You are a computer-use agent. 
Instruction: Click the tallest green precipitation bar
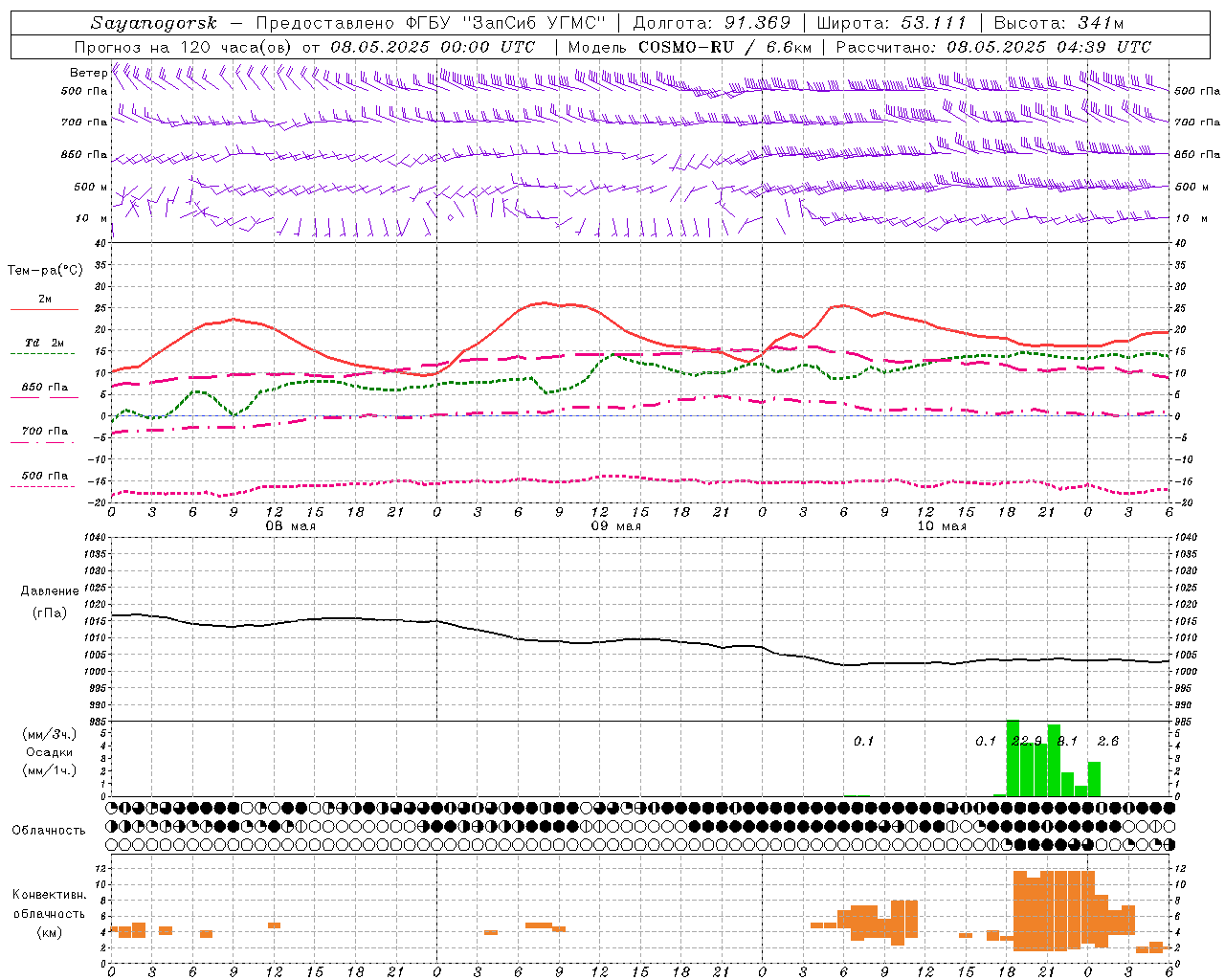tap(1013, 758)
